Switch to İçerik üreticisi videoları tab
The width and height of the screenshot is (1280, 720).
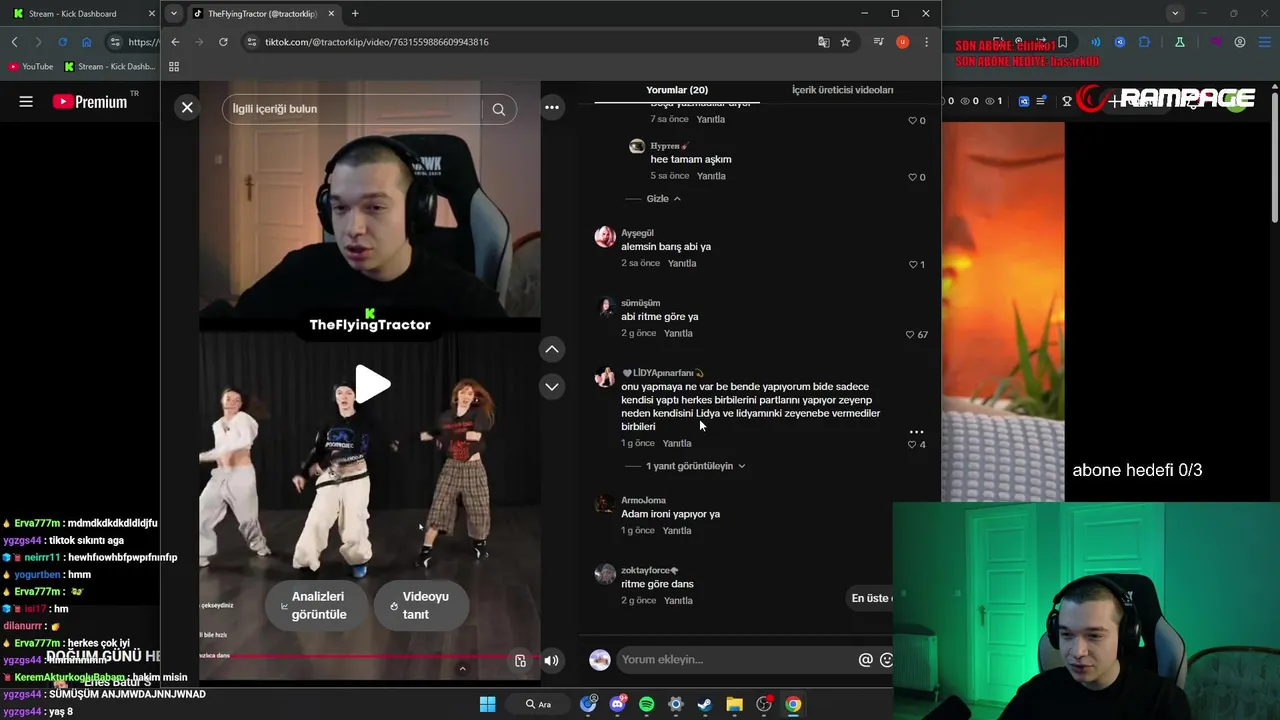842,90
